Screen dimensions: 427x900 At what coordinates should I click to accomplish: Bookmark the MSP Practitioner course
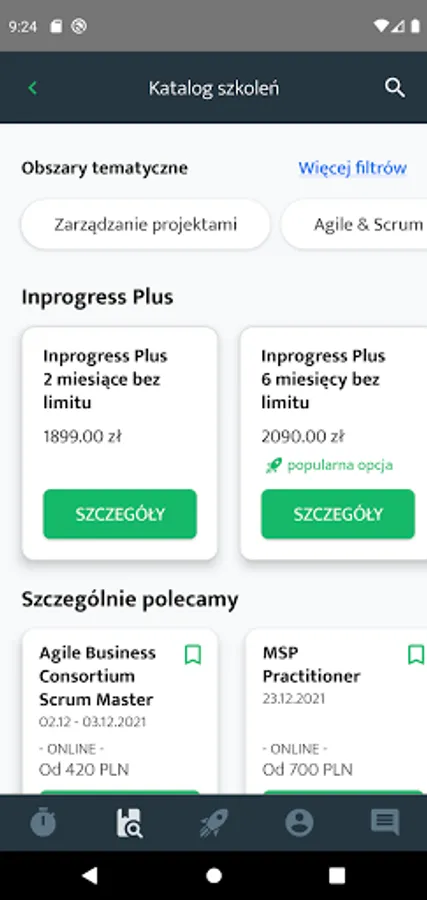416,655
